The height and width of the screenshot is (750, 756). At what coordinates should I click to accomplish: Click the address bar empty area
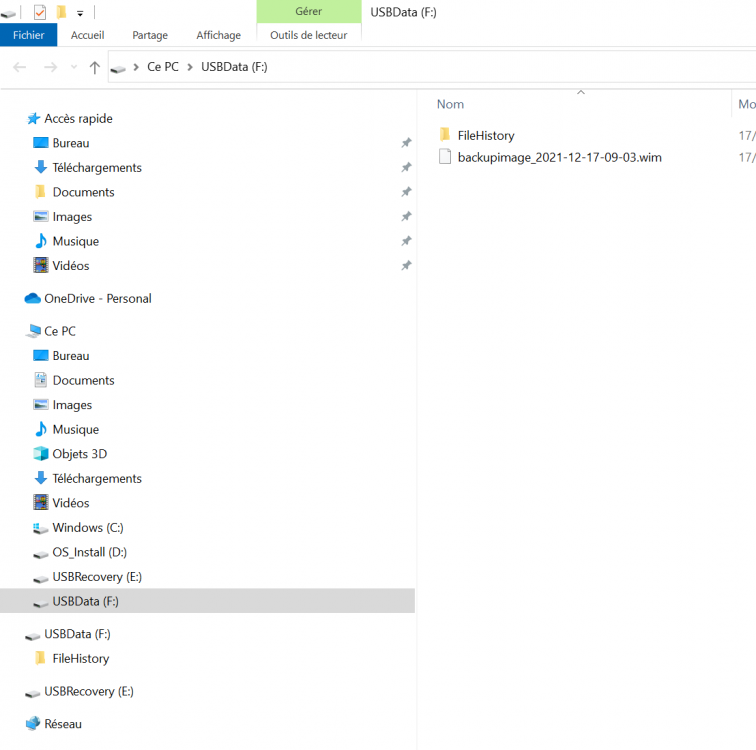pyautogui.click(x=500, y=67)
